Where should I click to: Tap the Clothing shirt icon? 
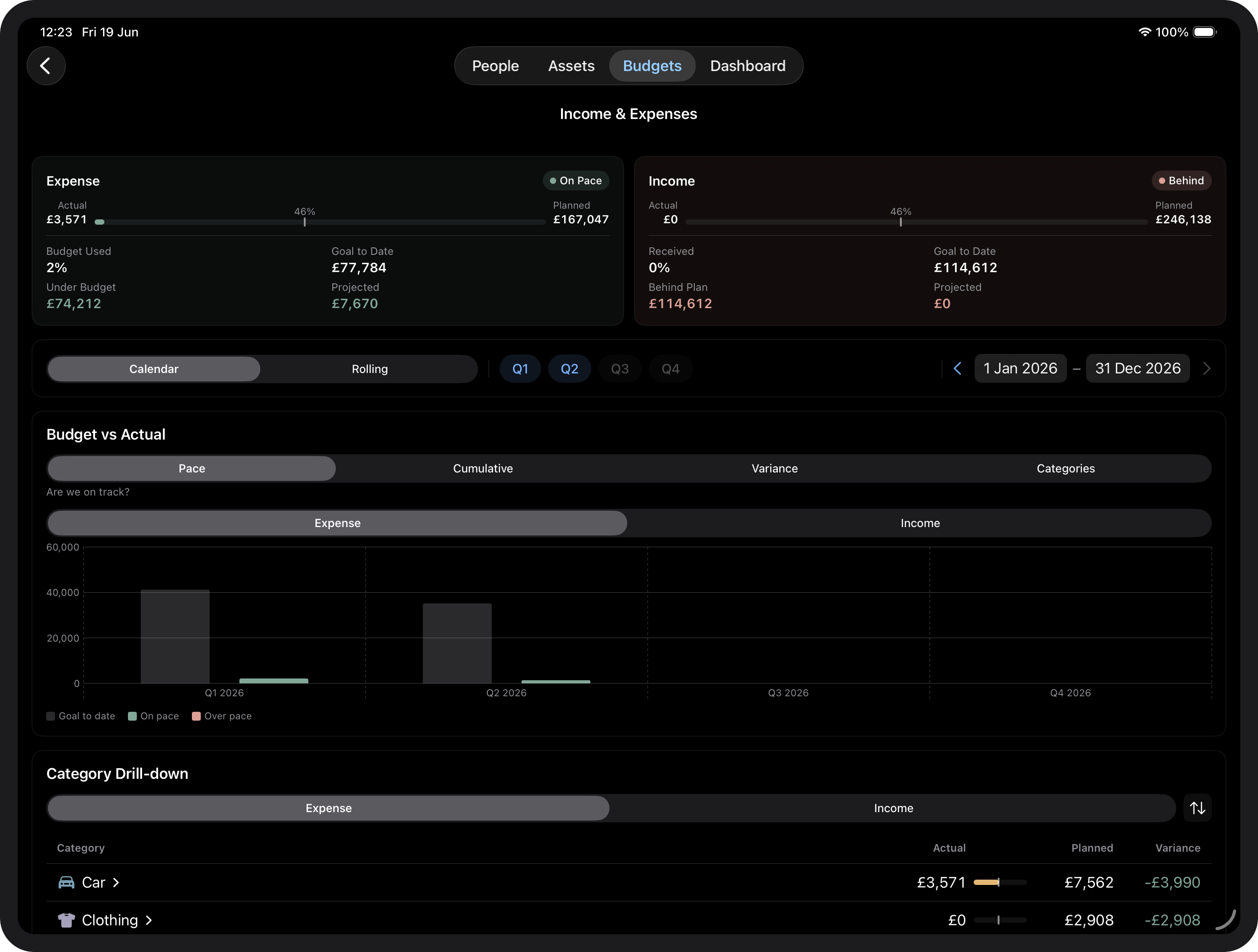coord(67,920)
